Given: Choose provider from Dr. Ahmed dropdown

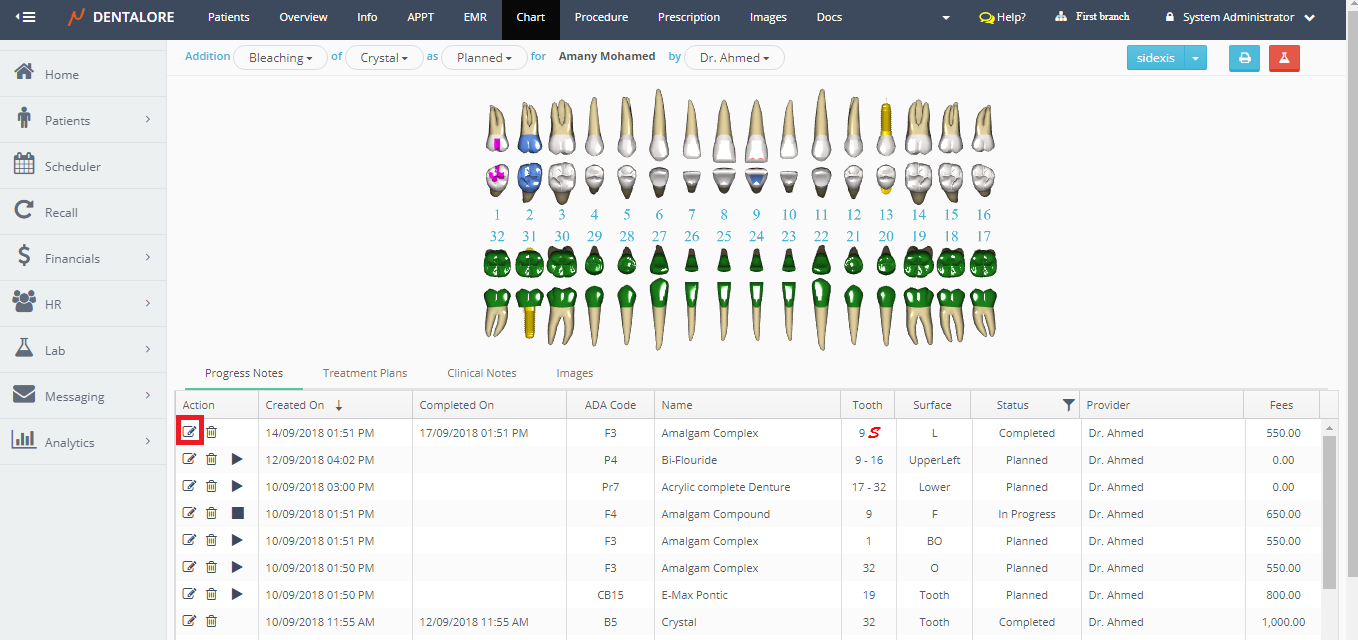Looking at the screenshot, I should click(x=734, y=58).
